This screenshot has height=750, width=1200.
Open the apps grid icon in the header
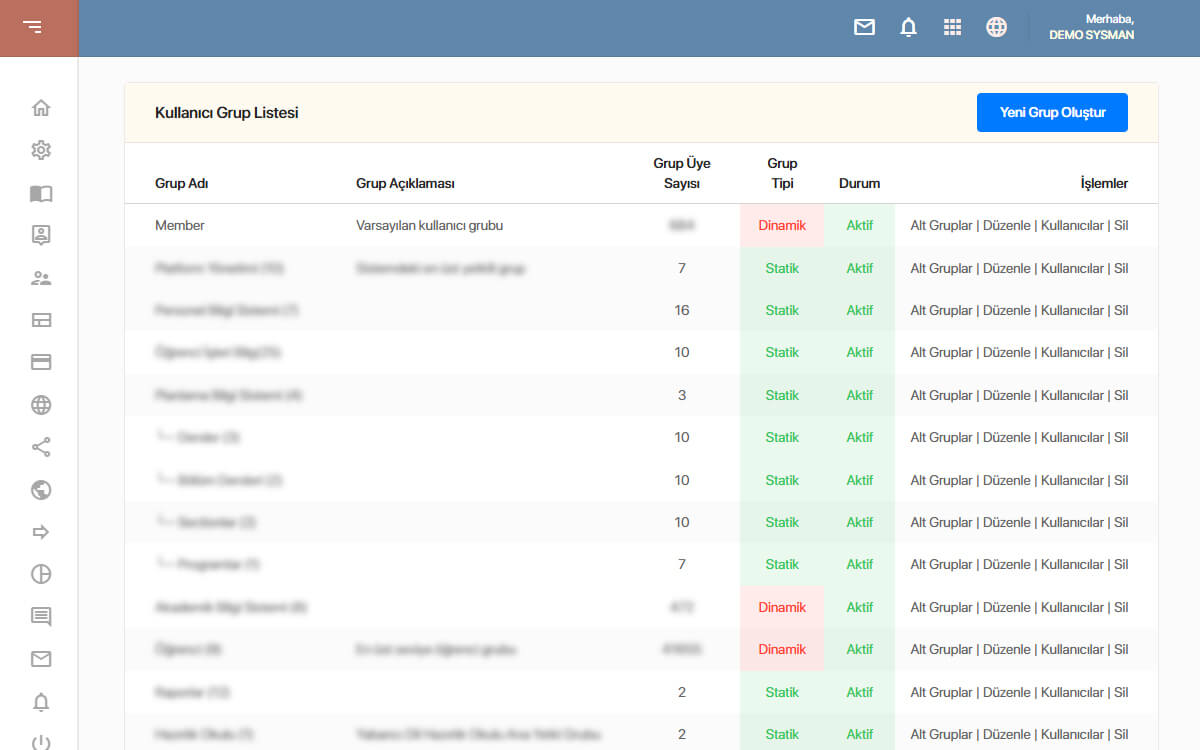coord(952,27)
